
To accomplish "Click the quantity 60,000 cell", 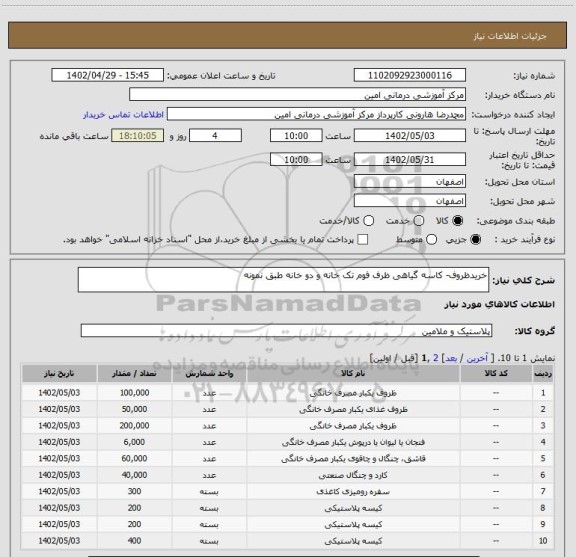I will (134, 459).
